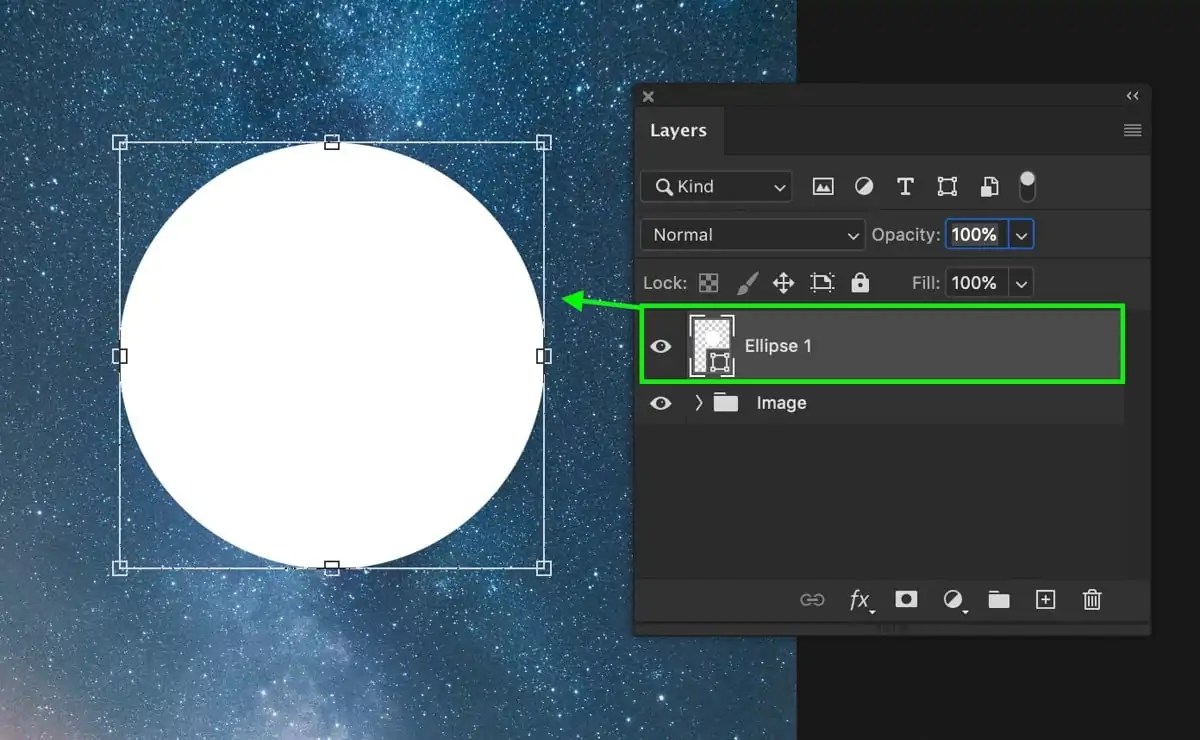
Task: Click the Add Layer Mask icon
Action: click(x=906, y=599)
